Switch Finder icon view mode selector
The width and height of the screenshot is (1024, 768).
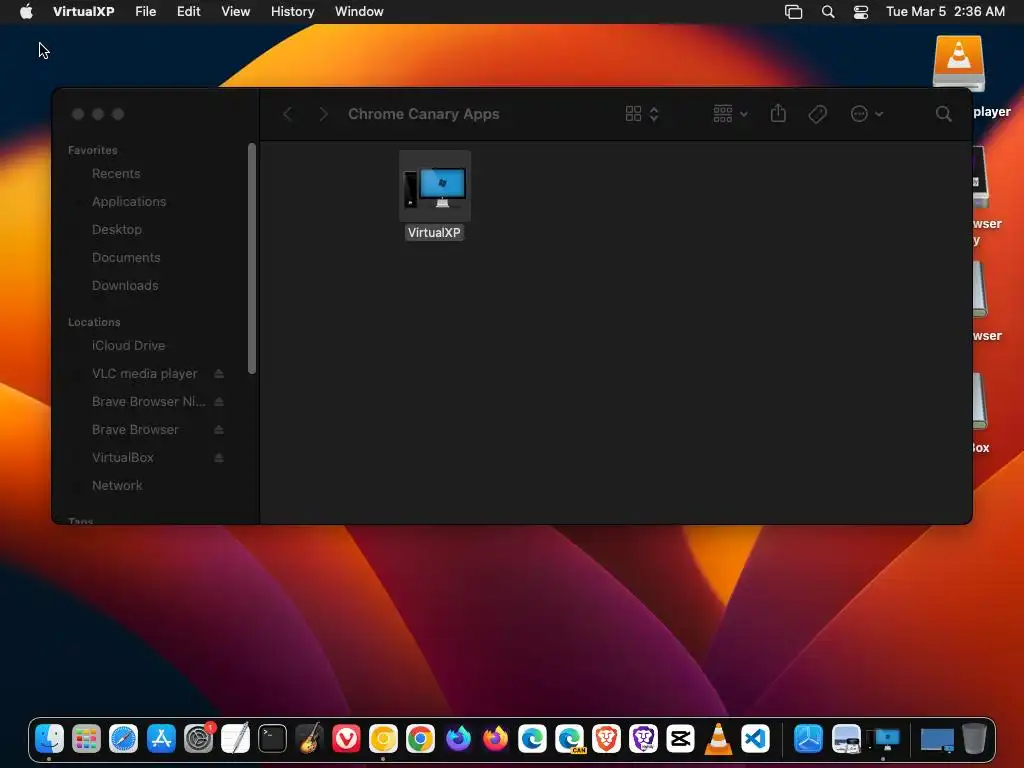[642, 114]
